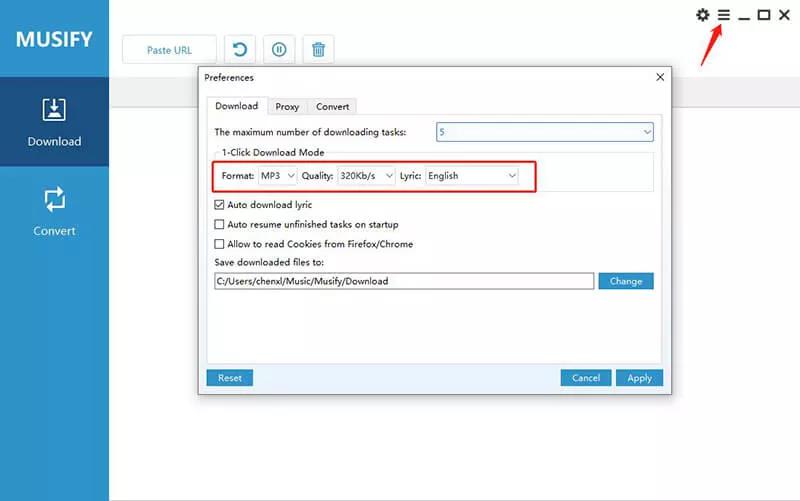
Task: Maximize the Musify window
Action: pyautogui.click(x=764, y=15)
